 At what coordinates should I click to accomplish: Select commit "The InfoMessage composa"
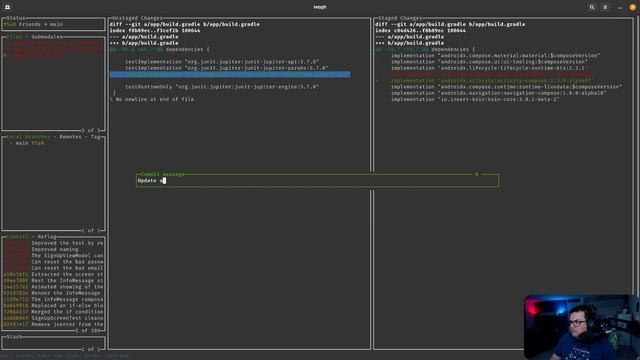[x=53, y=299]
